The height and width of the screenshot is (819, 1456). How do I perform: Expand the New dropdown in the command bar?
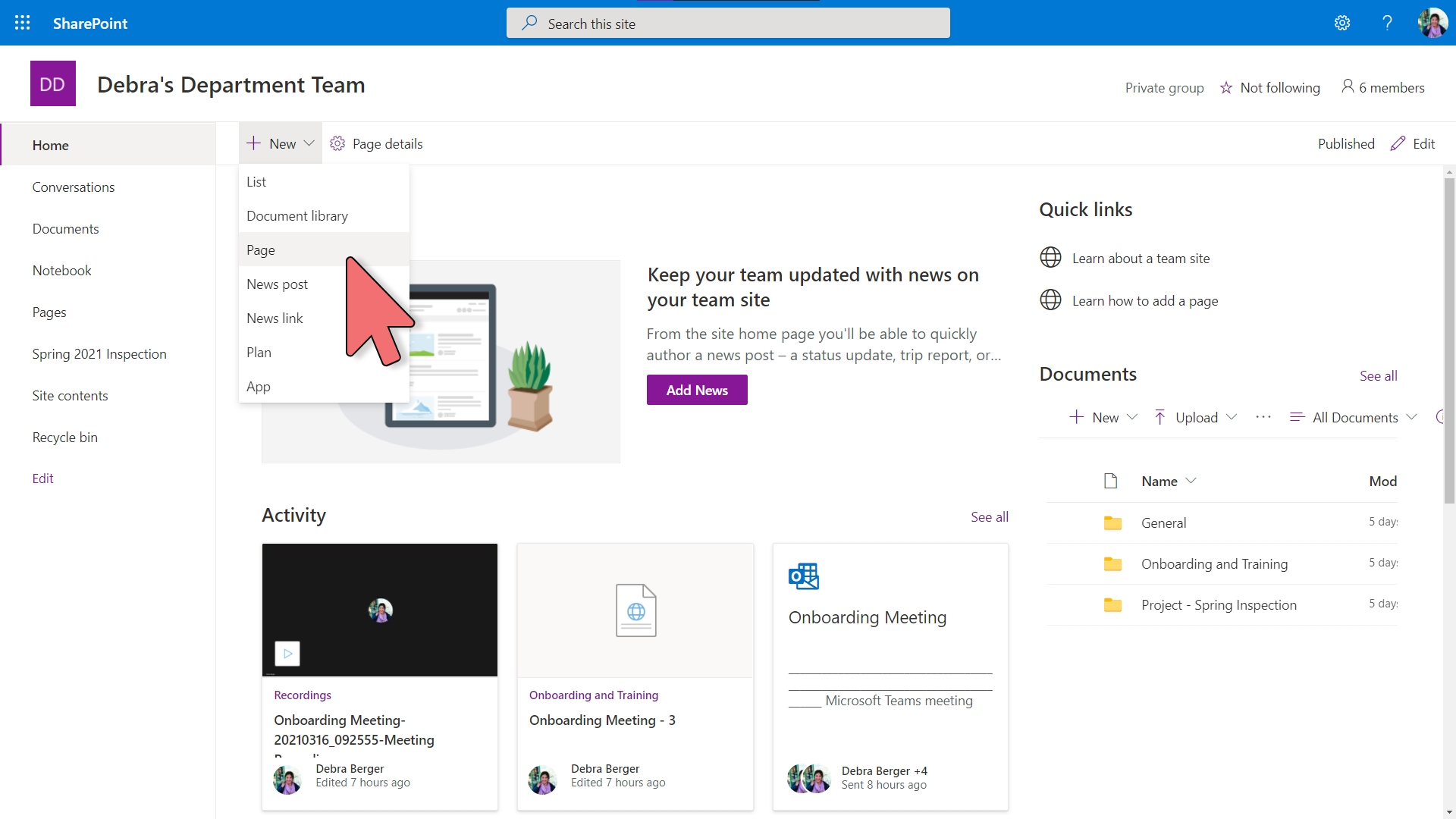(309, 143)
